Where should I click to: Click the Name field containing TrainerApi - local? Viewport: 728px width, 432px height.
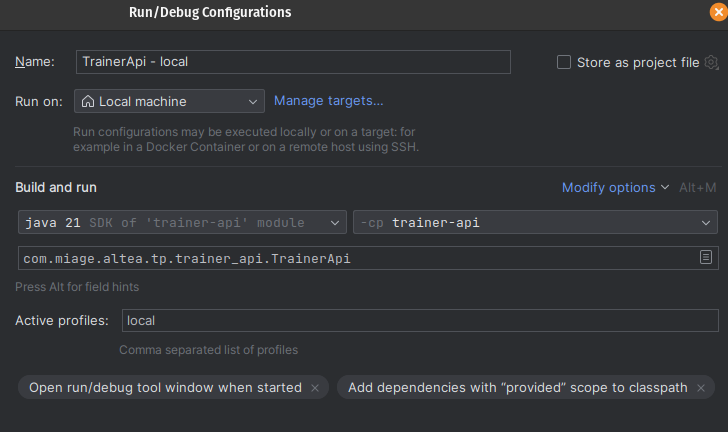[293, 62]
